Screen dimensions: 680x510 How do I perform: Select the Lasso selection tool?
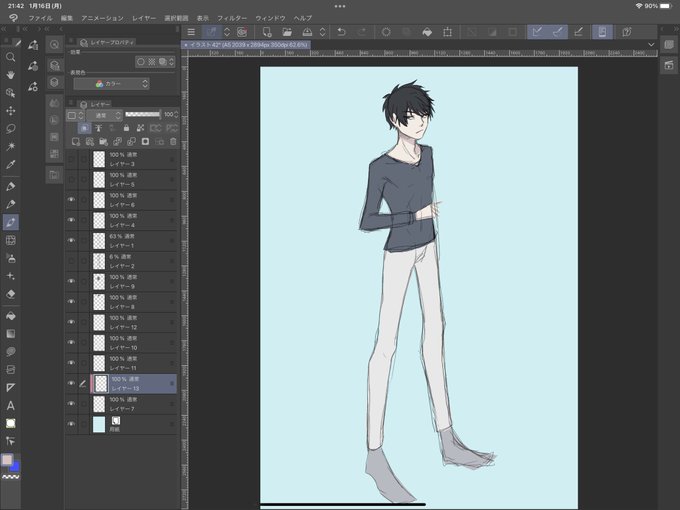coord(10,129)
